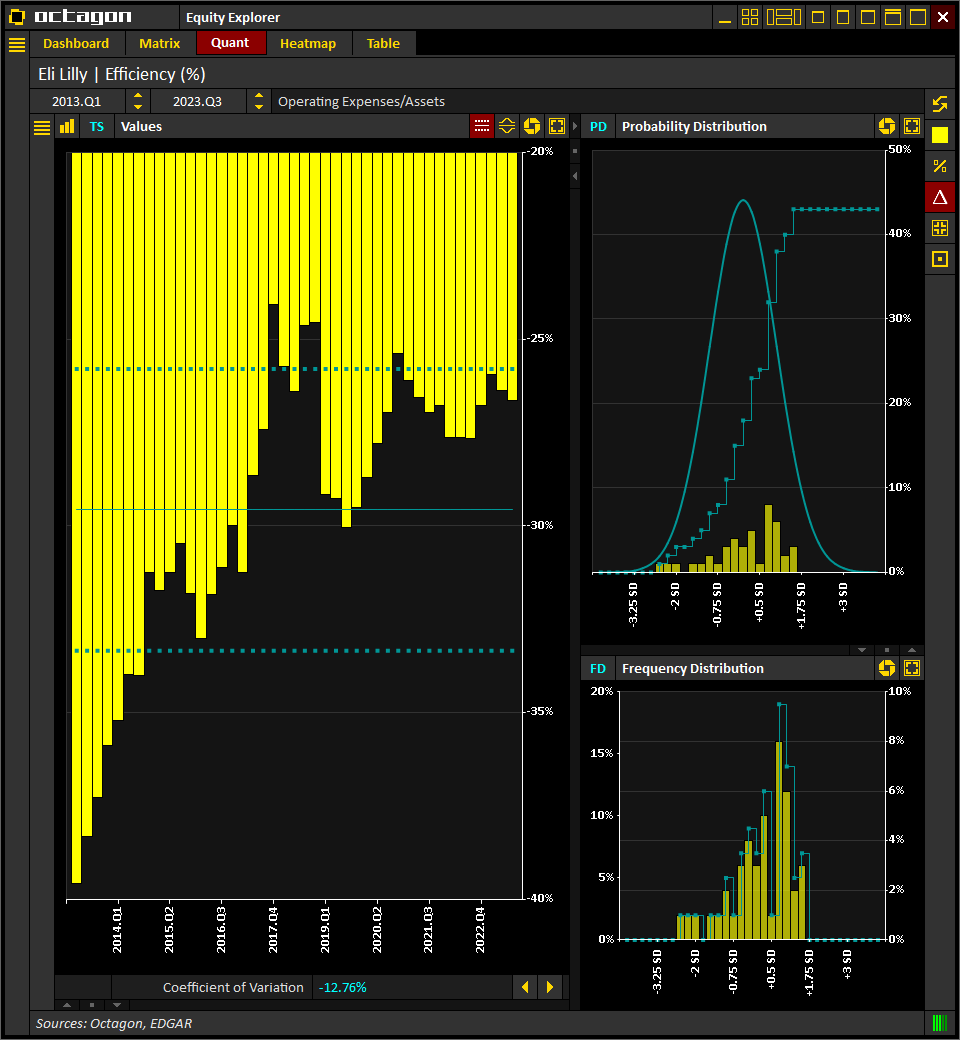Choose the medium window size preset
960x1040 pixels.
click(868, 17)
